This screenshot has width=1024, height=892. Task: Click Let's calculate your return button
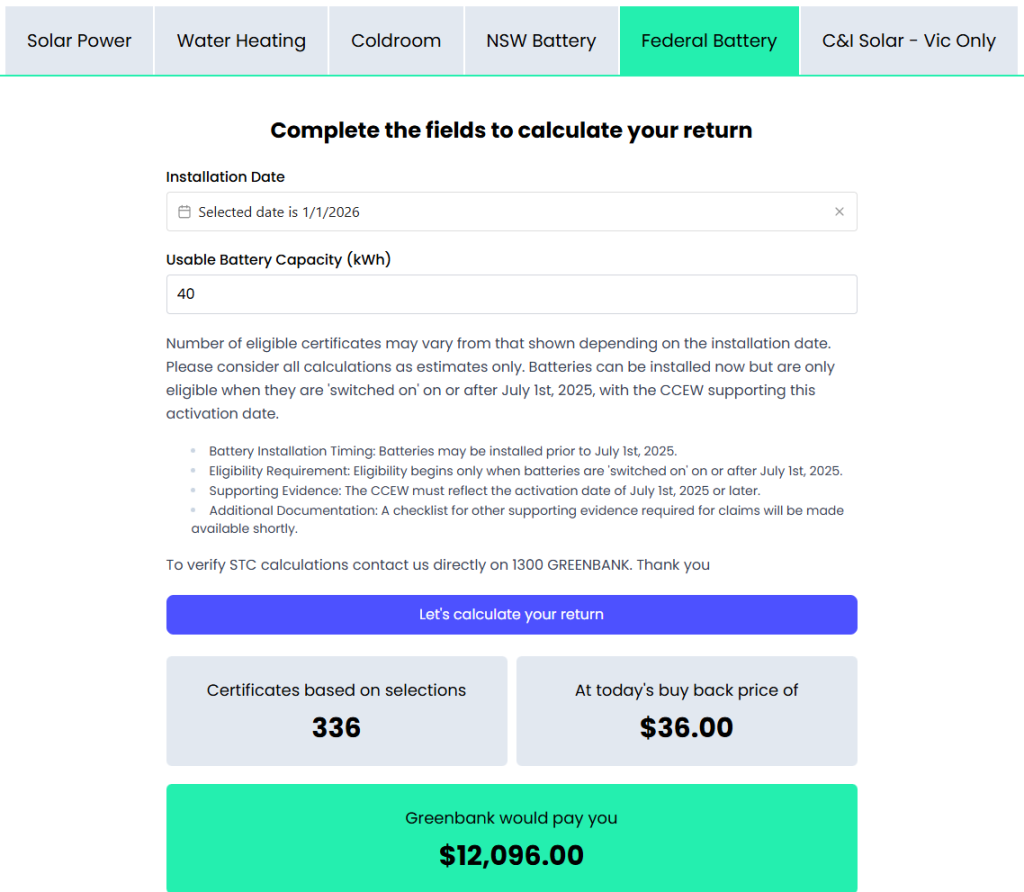511,614
